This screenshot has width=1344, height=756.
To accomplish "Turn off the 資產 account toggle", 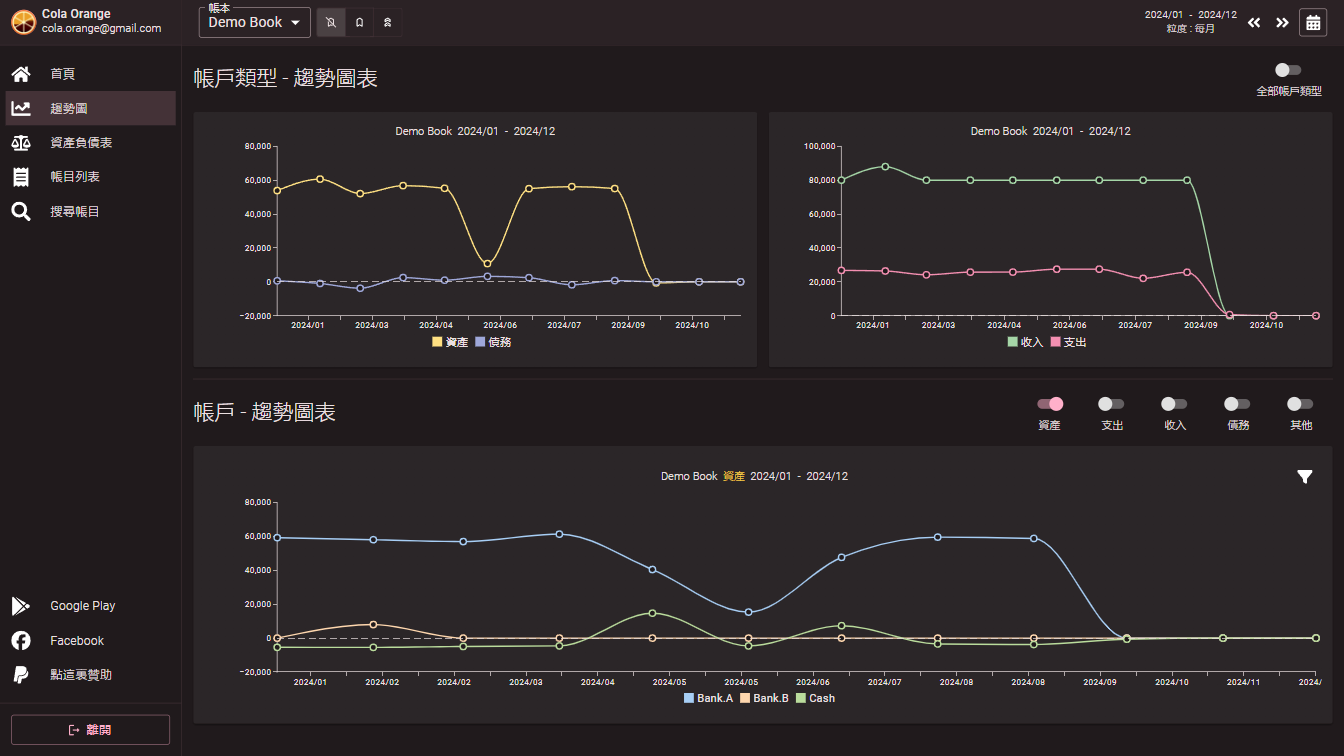I will click(x=1049, y=404).
